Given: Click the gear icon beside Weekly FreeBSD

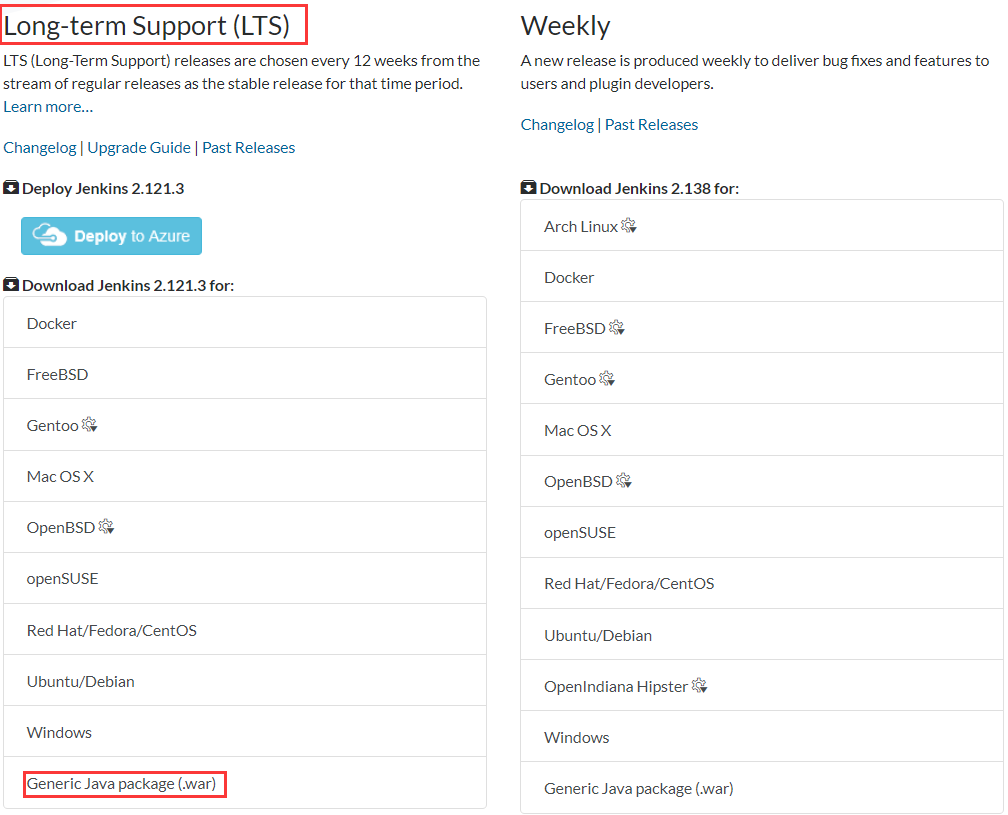Looking at the screenshot, I should [x=616, y=327].
